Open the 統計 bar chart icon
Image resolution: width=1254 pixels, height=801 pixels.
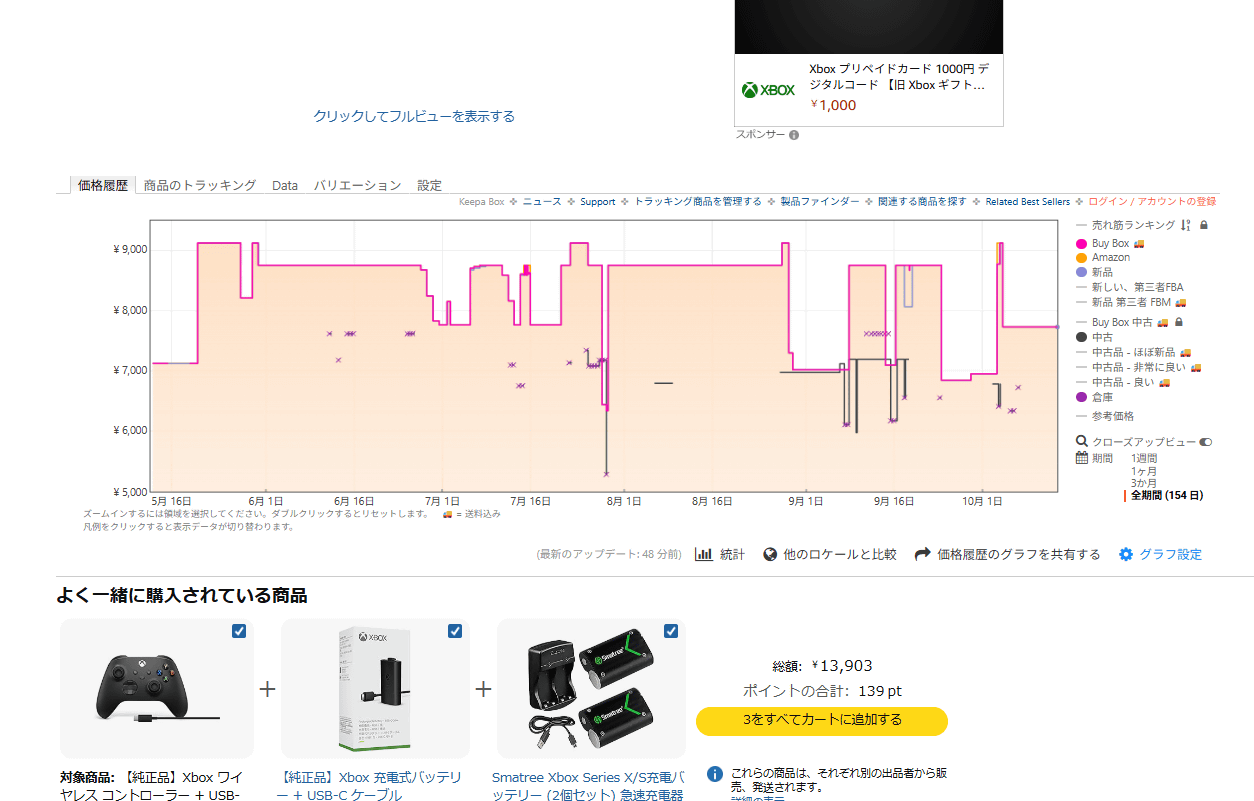(x=703, y=554)
